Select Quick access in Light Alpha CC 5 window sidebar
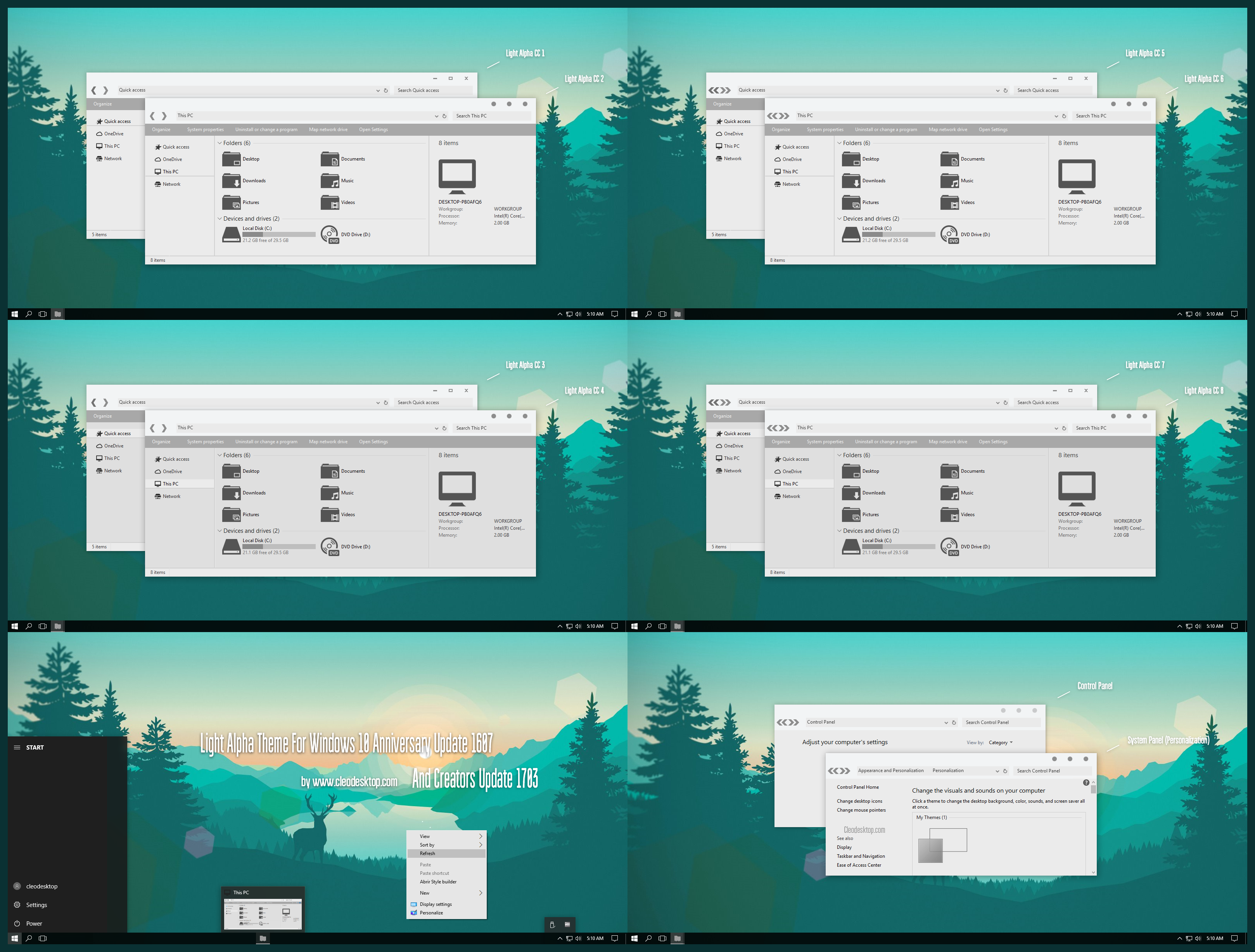The height and width of the screenshot is (952, 1255). pyautogui.click(x=733, y=121)
